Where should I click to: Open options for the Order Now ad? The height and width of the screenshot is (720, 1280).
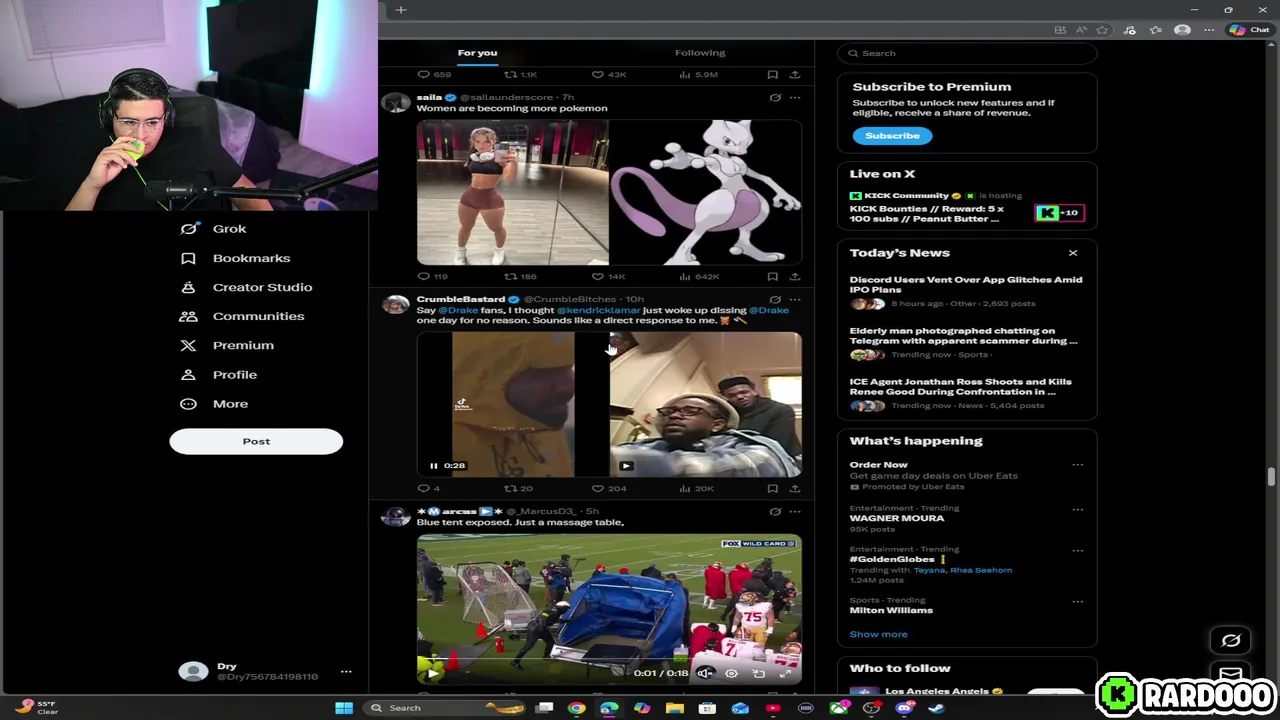point(1077,465)
